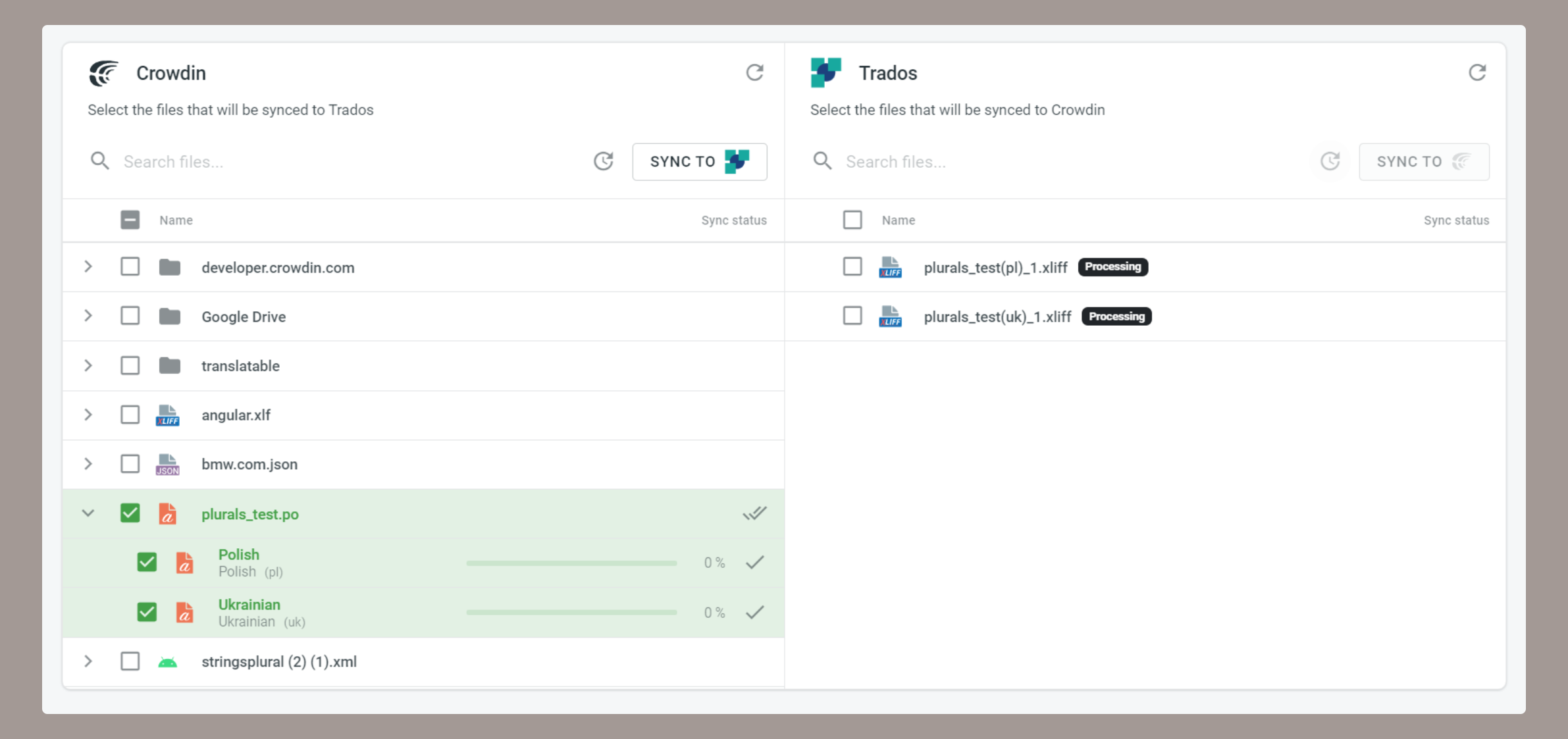Click the plurals_test.po file icon
The image size is (1568, 739).
[x=168, y=513]
